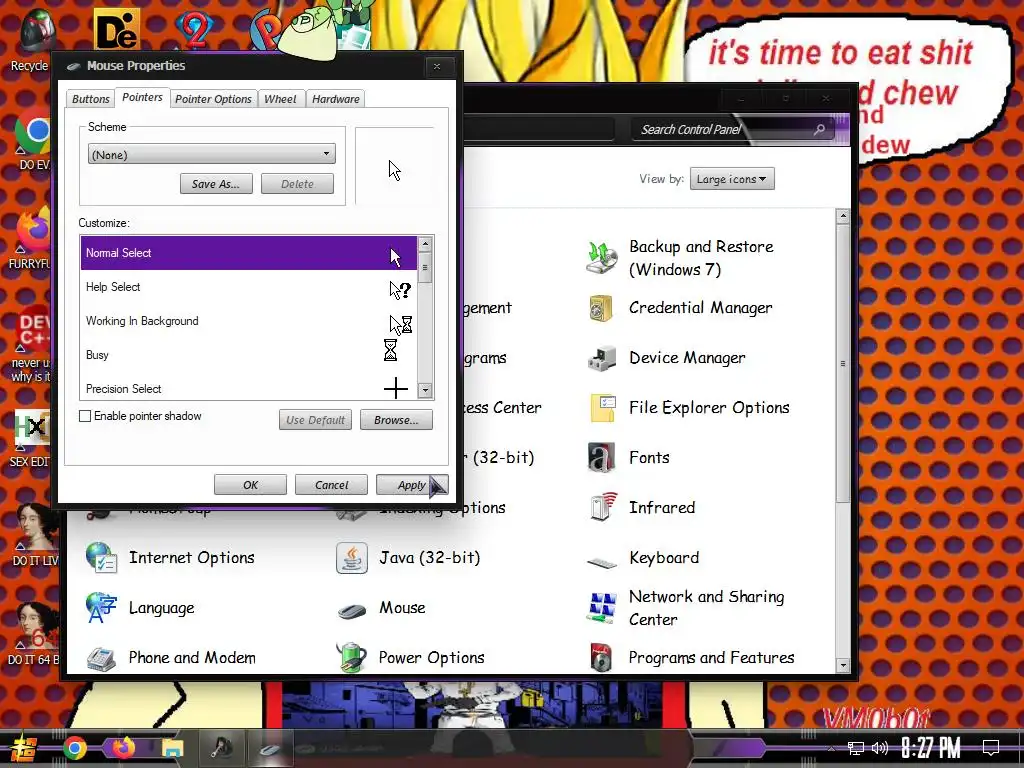
Task: Click the Customize list scroll down arrow
Action: [425, 391]
